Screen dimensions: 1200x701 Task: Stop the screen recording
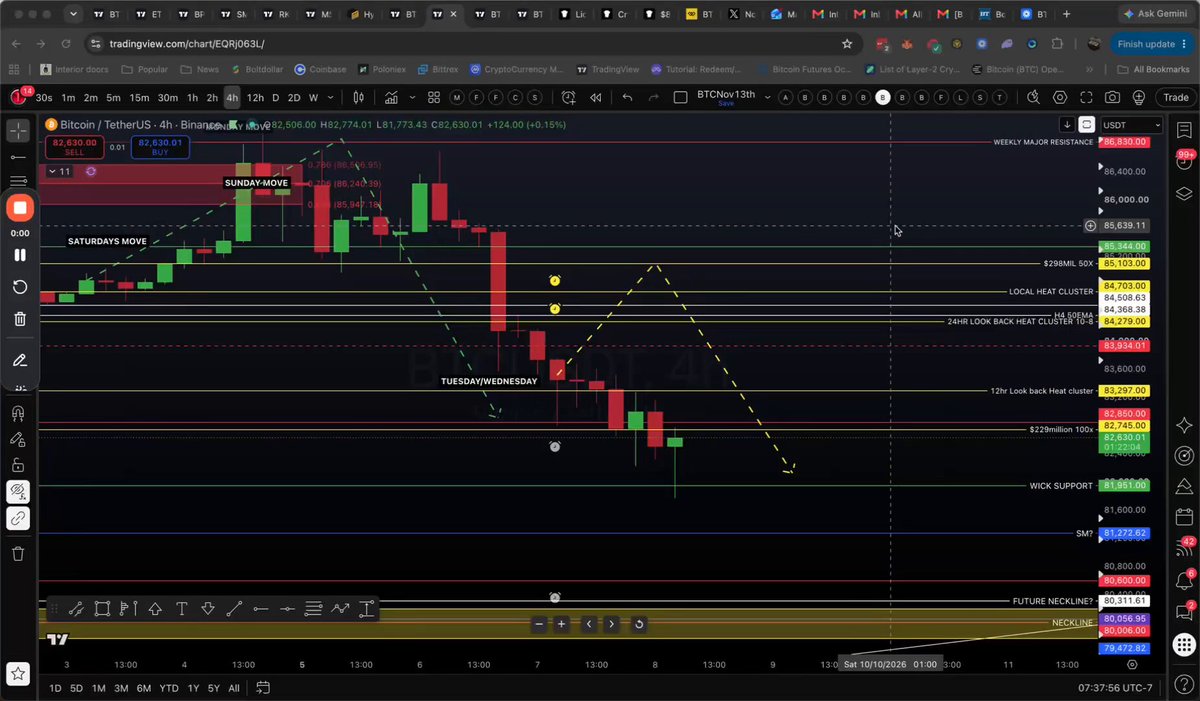[20, 208]
